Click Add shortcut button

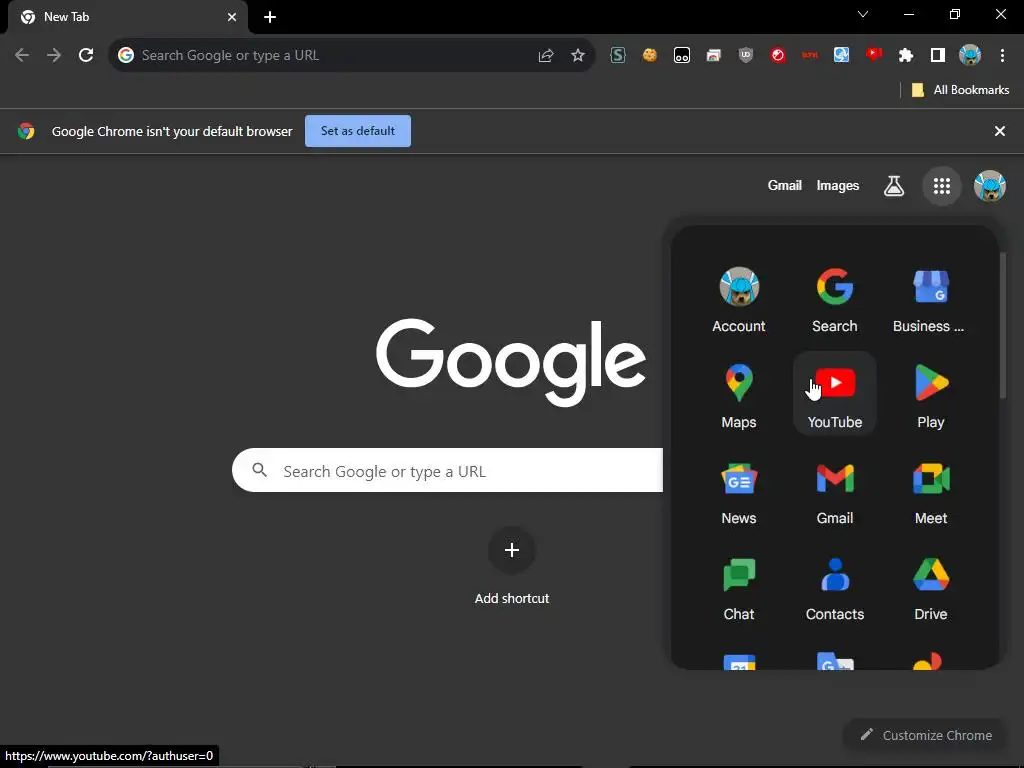512,567
